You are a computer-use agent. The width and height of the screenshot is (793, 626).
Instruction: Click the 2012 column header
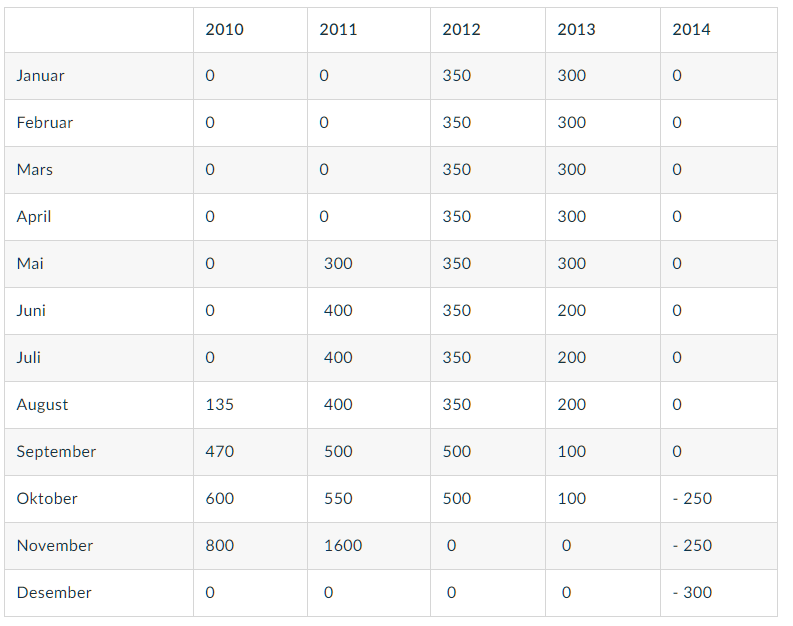tap(461, 29)
